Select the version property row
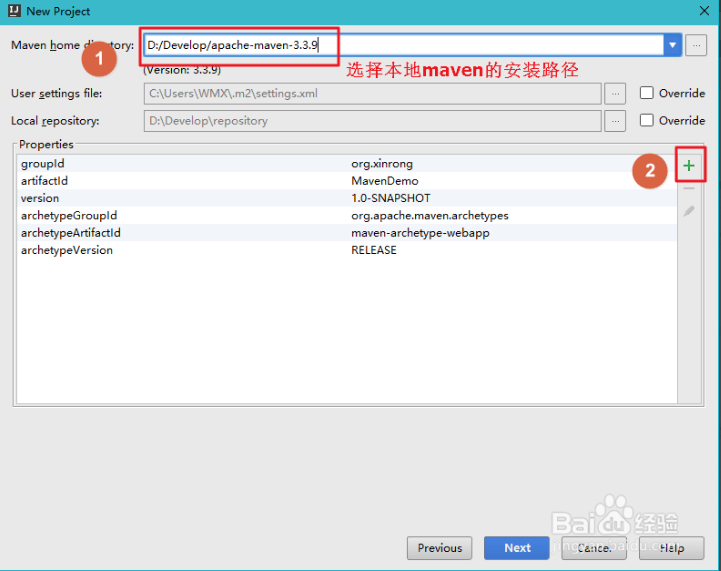Image resolution: width=721 pixels, height=571 pixels. pos(347,198)
